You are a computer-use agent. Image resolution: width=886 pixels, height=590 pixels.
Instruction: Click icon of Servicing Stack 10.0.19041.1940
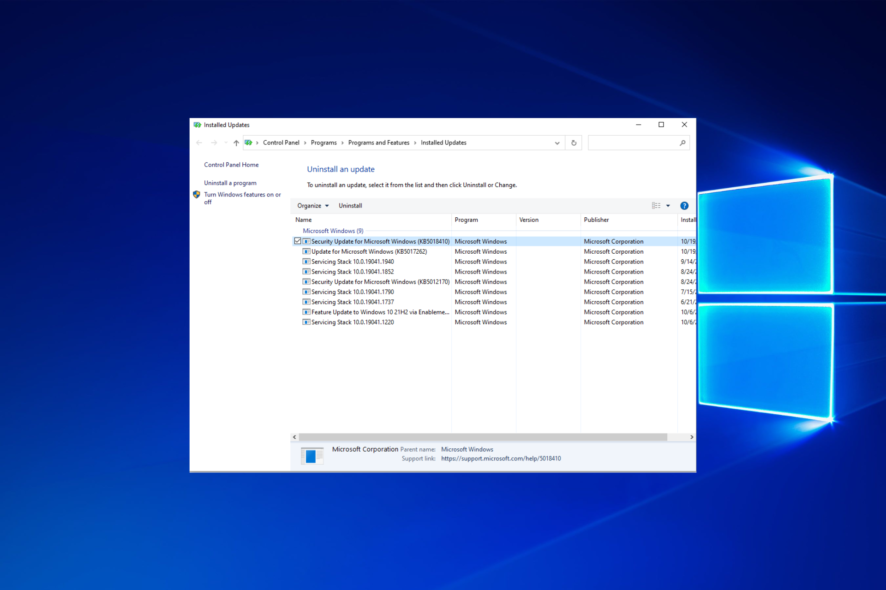[306, 262]
